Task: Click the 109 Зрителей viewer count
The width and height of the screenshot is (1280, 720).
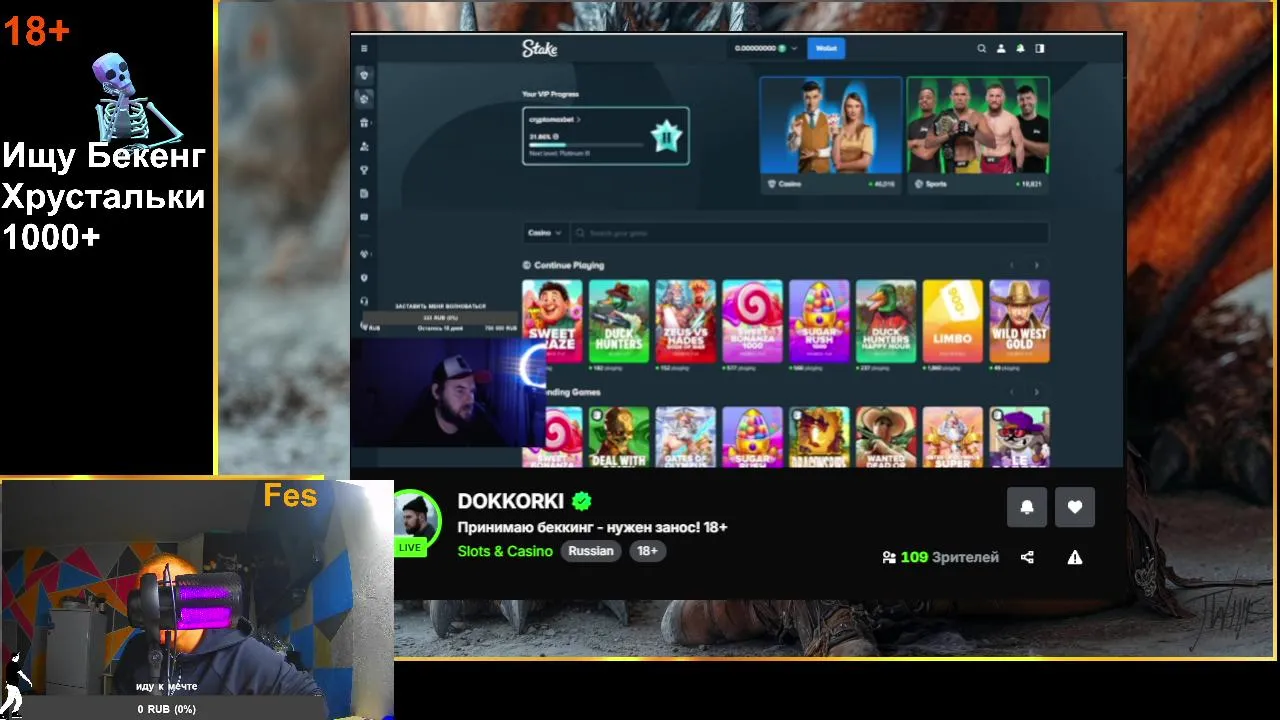Action: pyautogui.click(x=940, y=557)
